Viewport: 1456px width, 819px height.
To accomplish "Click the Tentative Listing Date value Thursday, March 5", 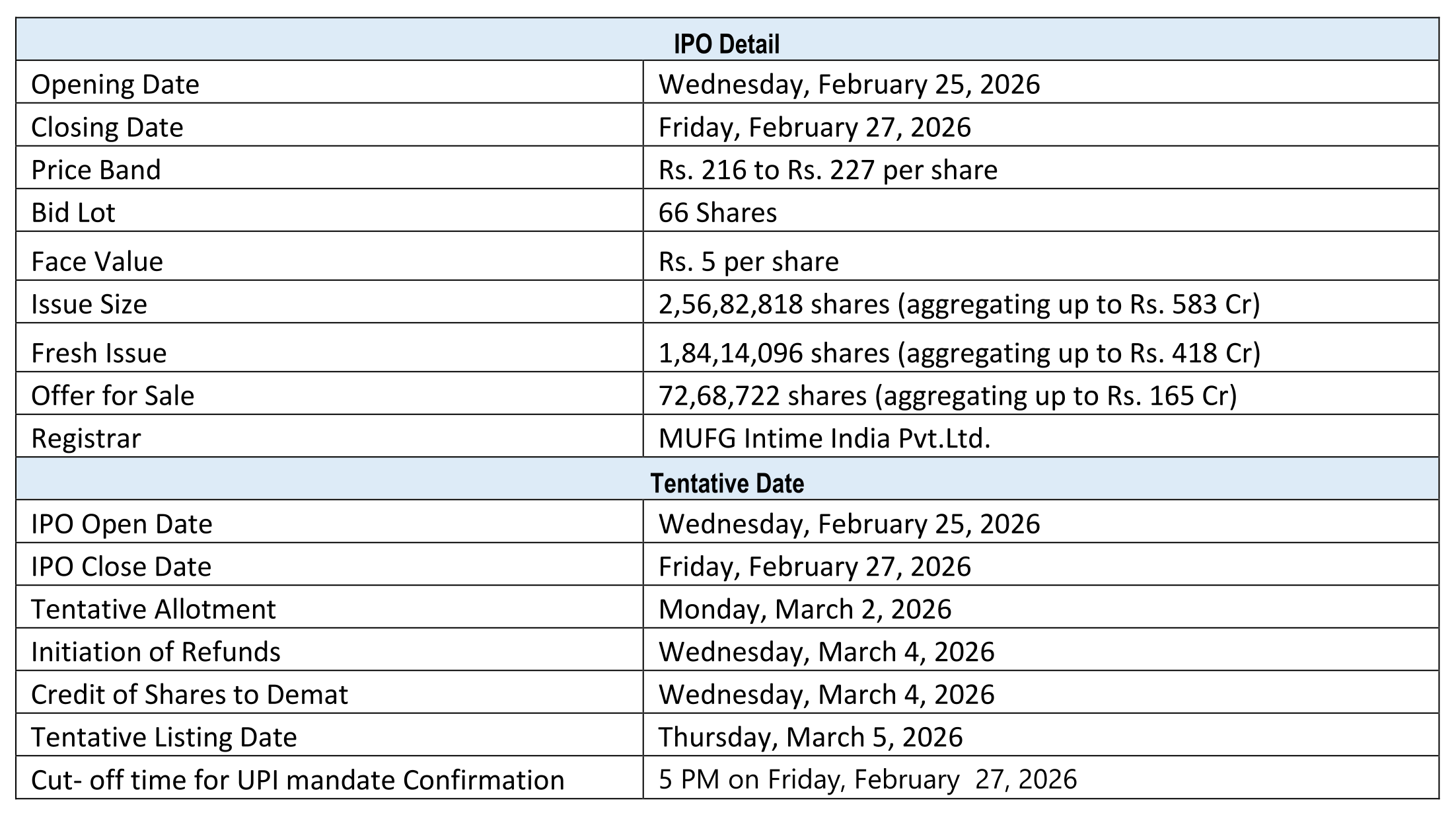I will pos(811,737).
